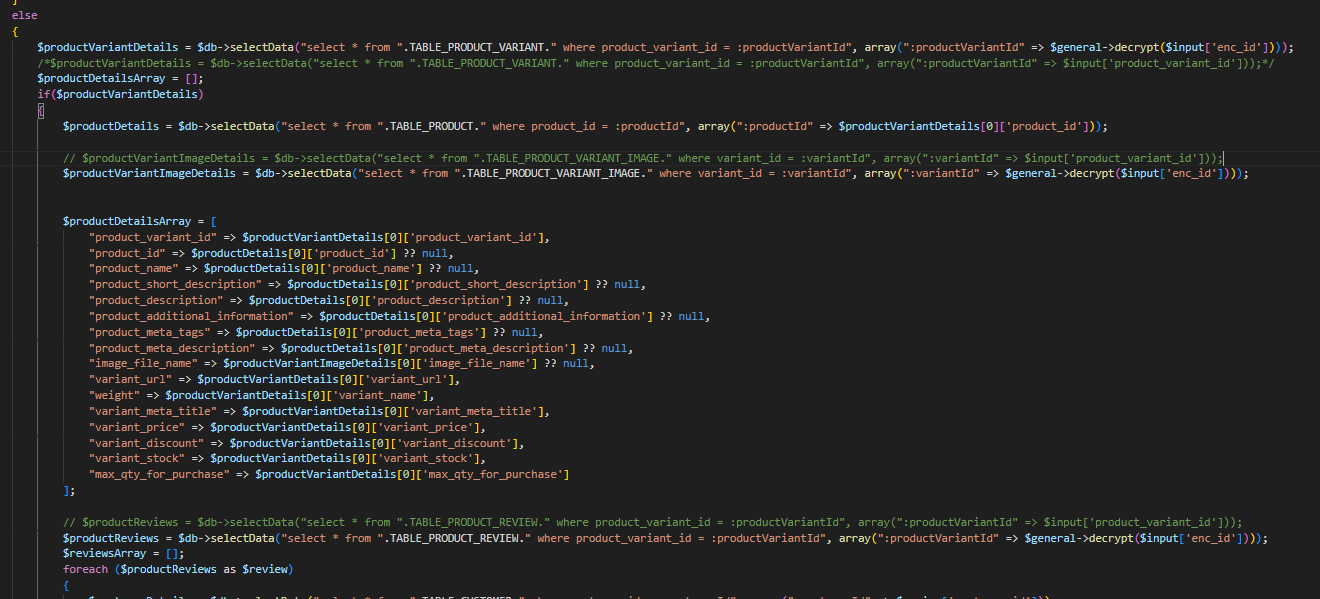Click the "variant_meta_title" array key
Screen dimensions: 1320x599
(x=152, y=411)
